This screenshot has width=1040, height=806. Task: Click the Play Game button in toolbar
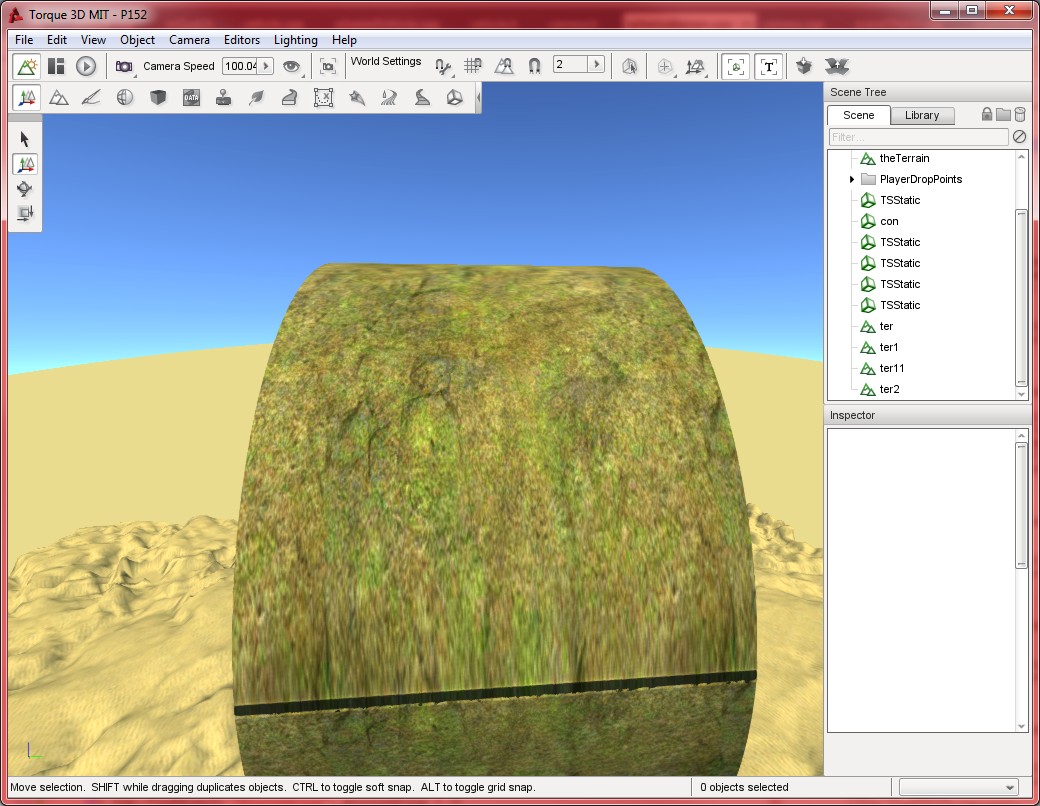tap(86, 66)
